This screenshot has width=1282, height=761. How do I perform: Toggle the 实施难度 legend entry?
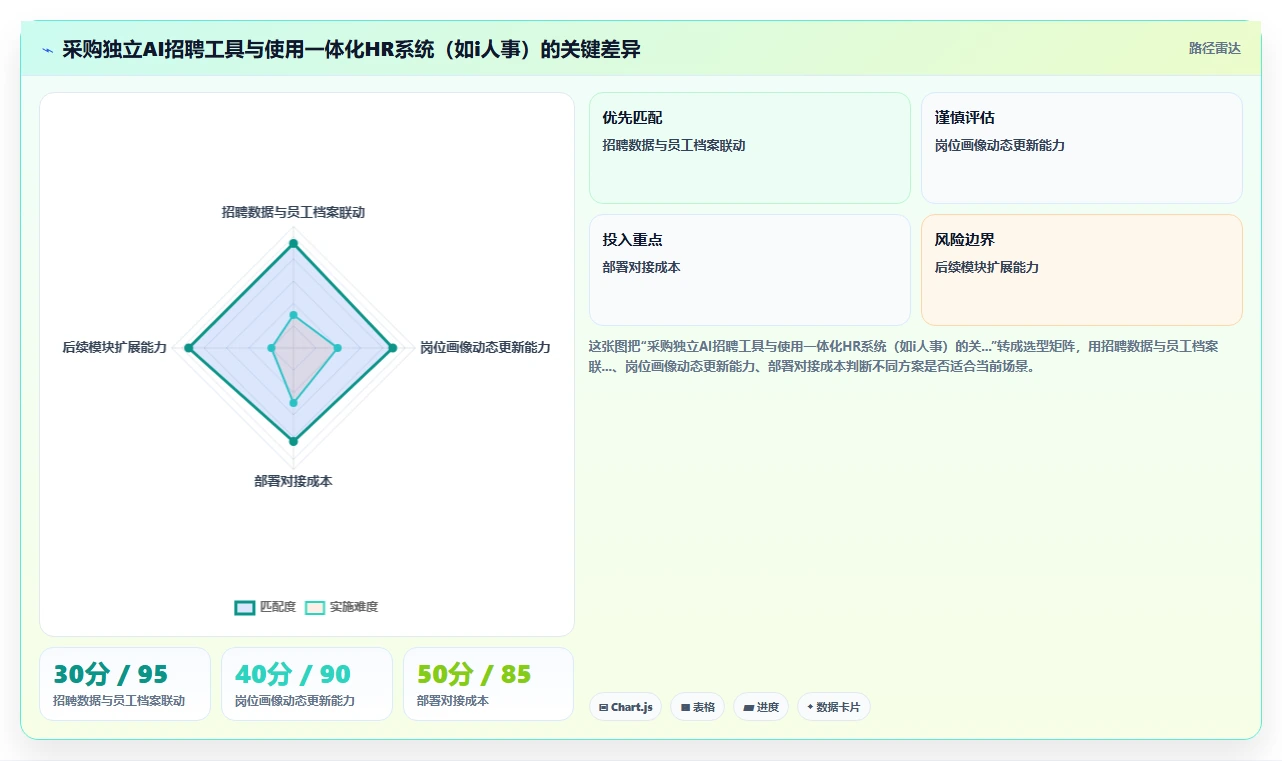[341, 607]
